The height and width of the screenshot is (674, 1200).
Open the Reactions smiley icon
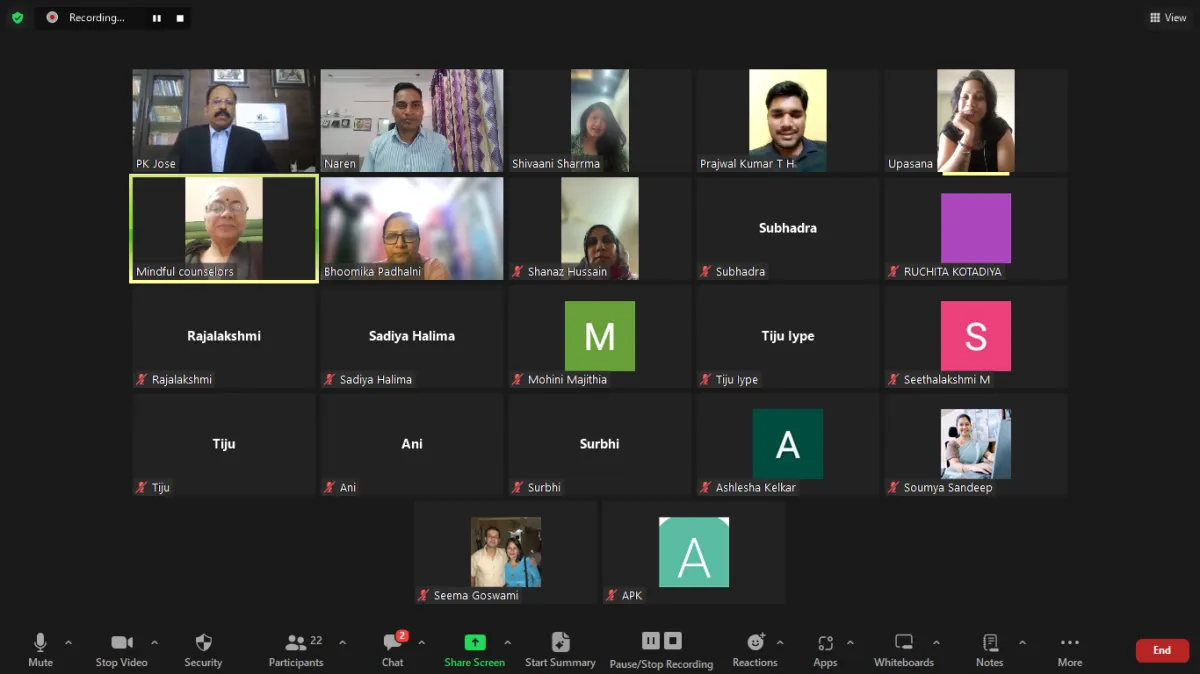755,642
